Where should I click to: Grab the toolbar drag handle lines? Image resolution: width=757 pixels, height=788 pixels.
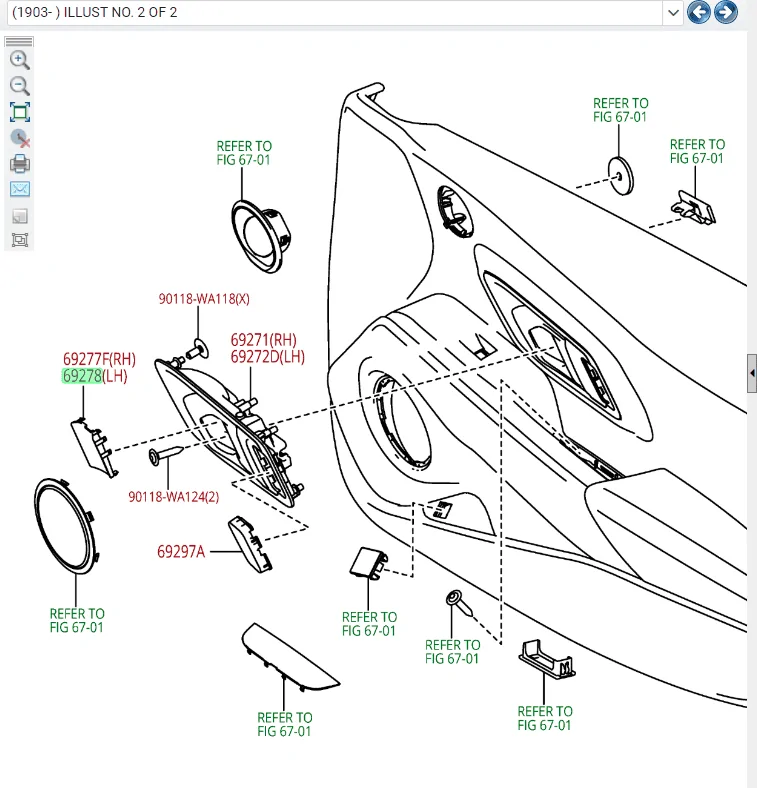coord(19,41)
